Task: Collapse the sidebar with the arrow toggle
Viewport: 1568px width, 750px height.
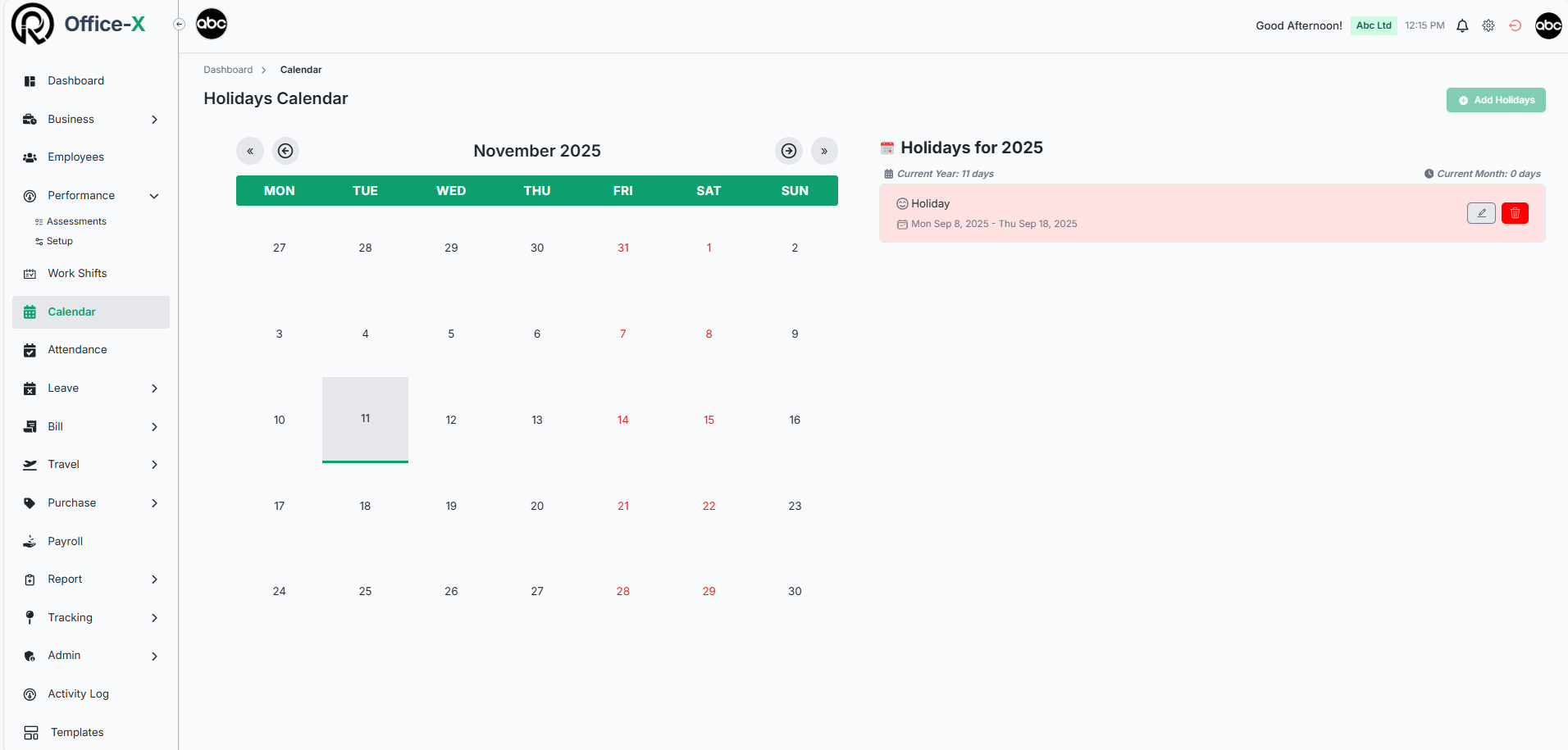Action: coord(179,24)
